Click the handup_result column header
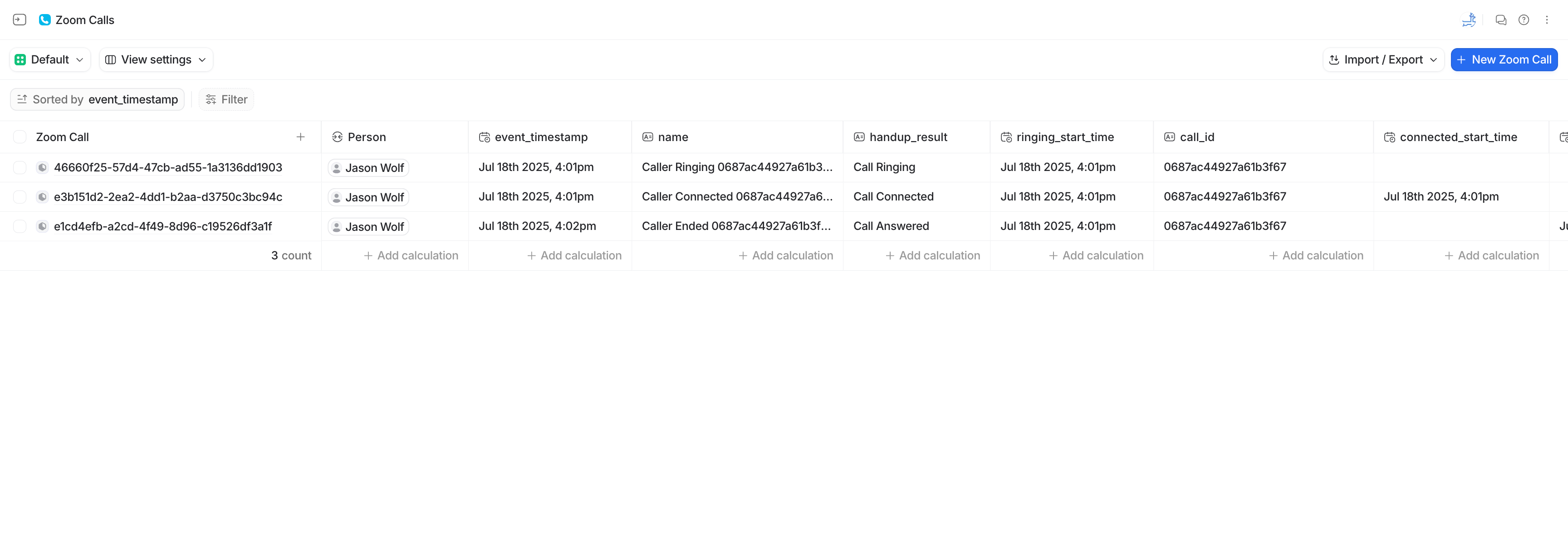 pyautogui.click(x=916, y=137)
